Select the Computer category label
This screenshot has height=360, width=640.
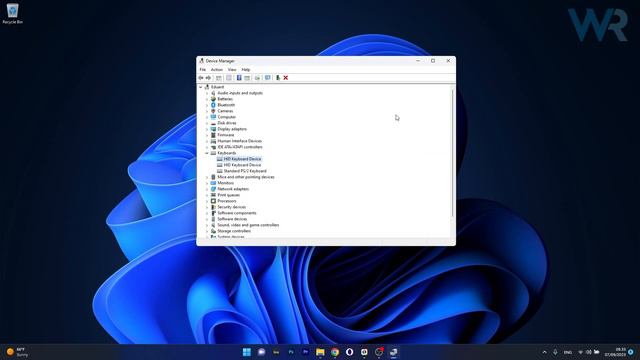tap(227, 117)
